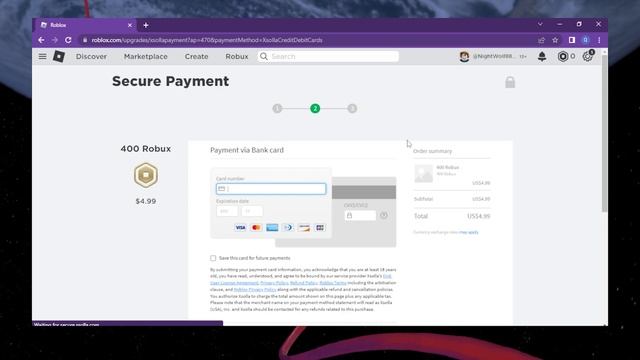Open the currency exchange 'may apply' link
This screenshot has width=640, height=360.
click(469, 232)
